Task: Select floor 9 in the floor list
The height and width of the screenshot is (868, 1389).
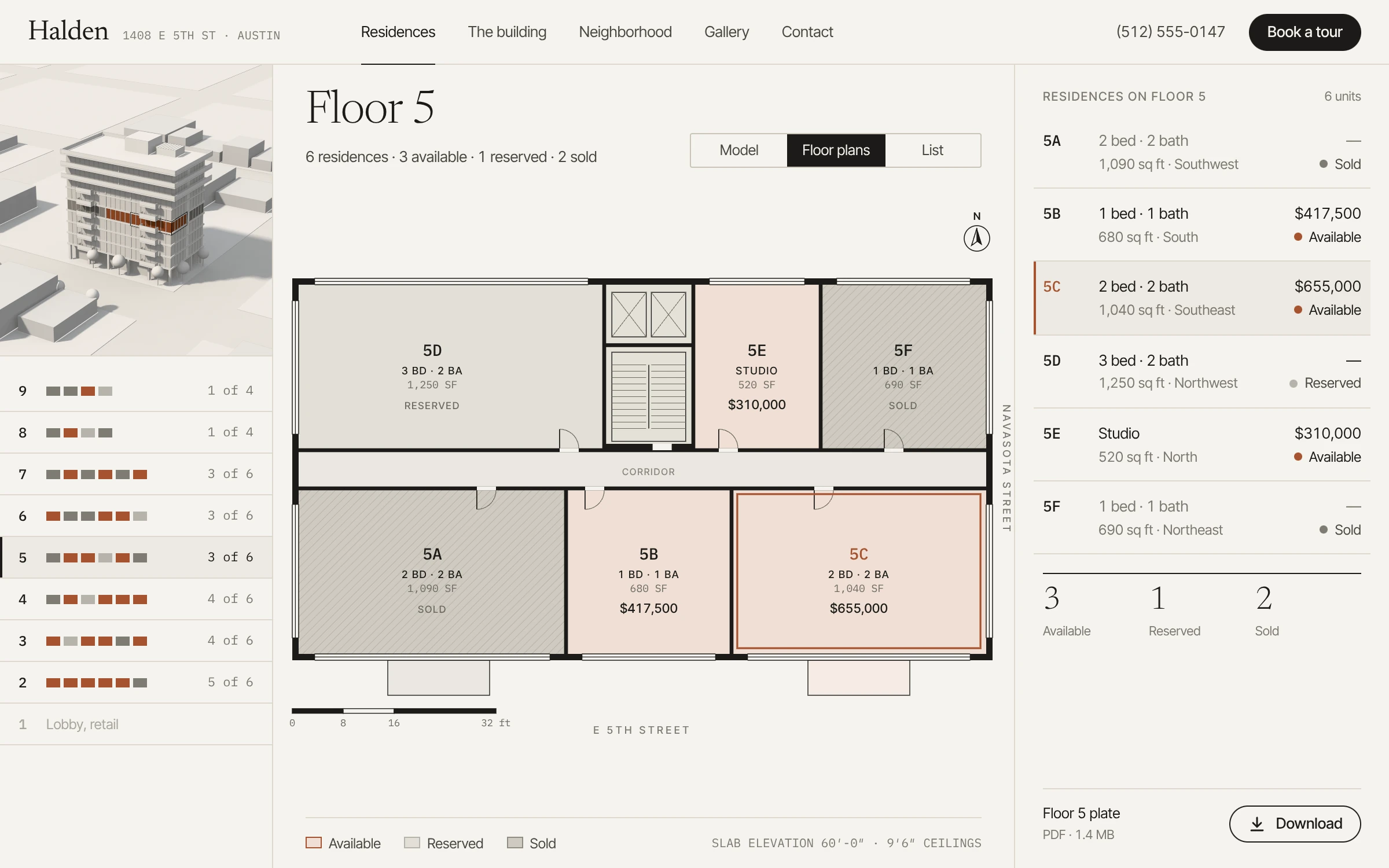Action: (x=136, y=391)
